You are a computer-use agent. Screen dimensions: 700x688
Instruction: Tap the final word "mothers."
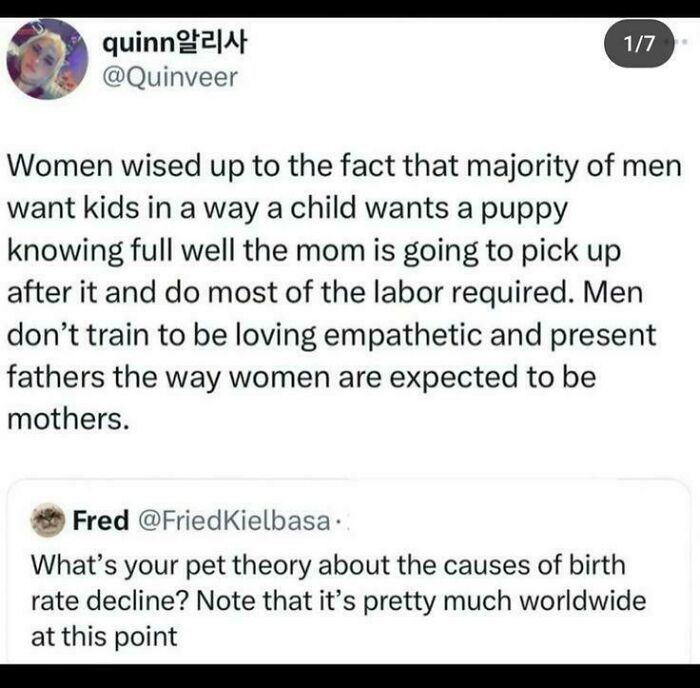(69, 420)
